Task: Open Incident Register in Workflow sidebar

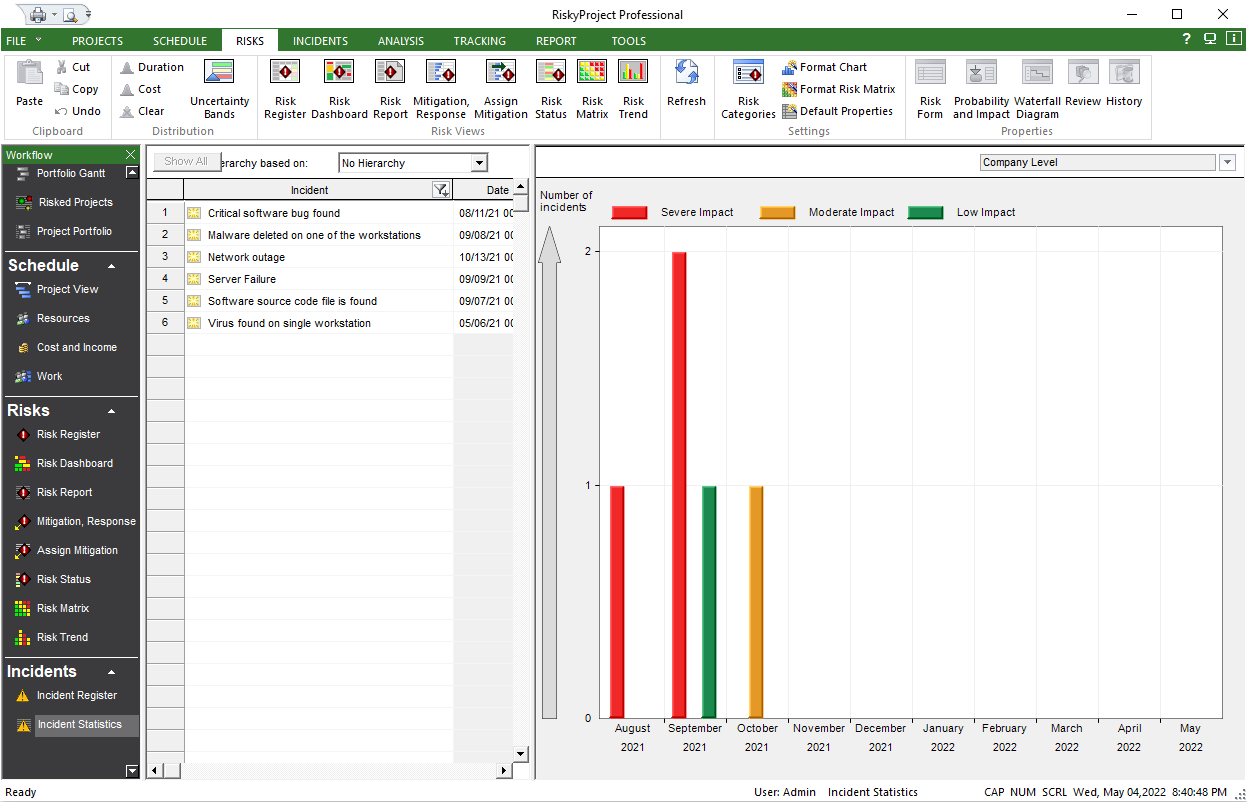Action: pos(77,695)
